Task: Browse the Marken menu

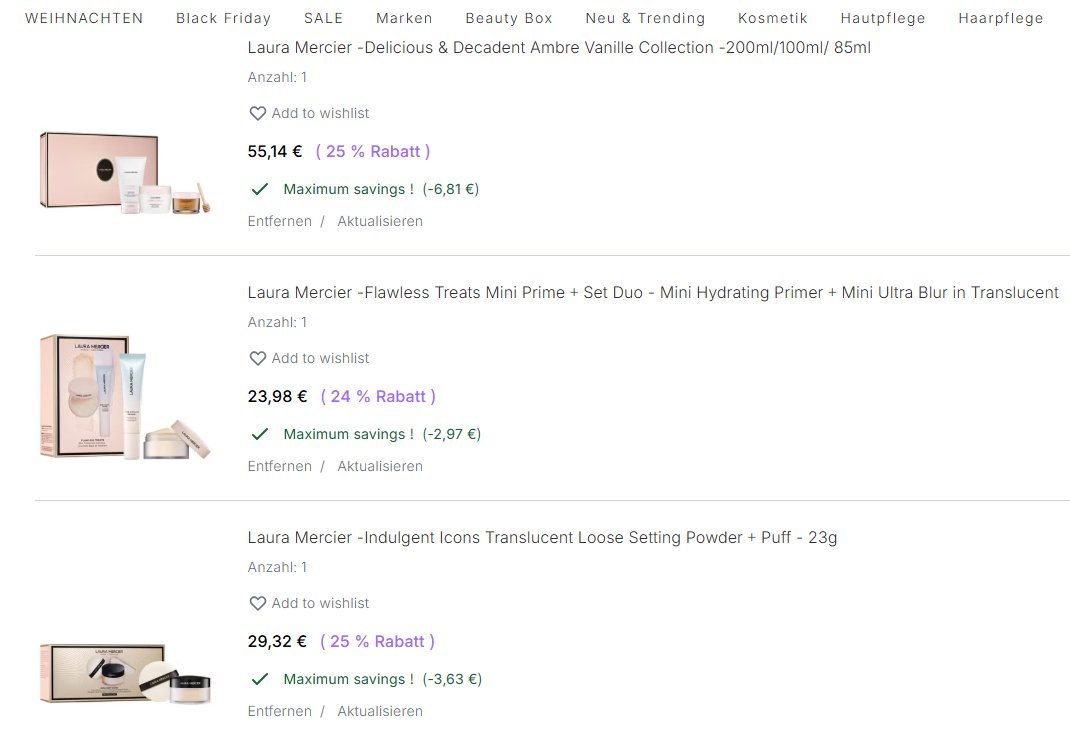Action: [404, 18]
